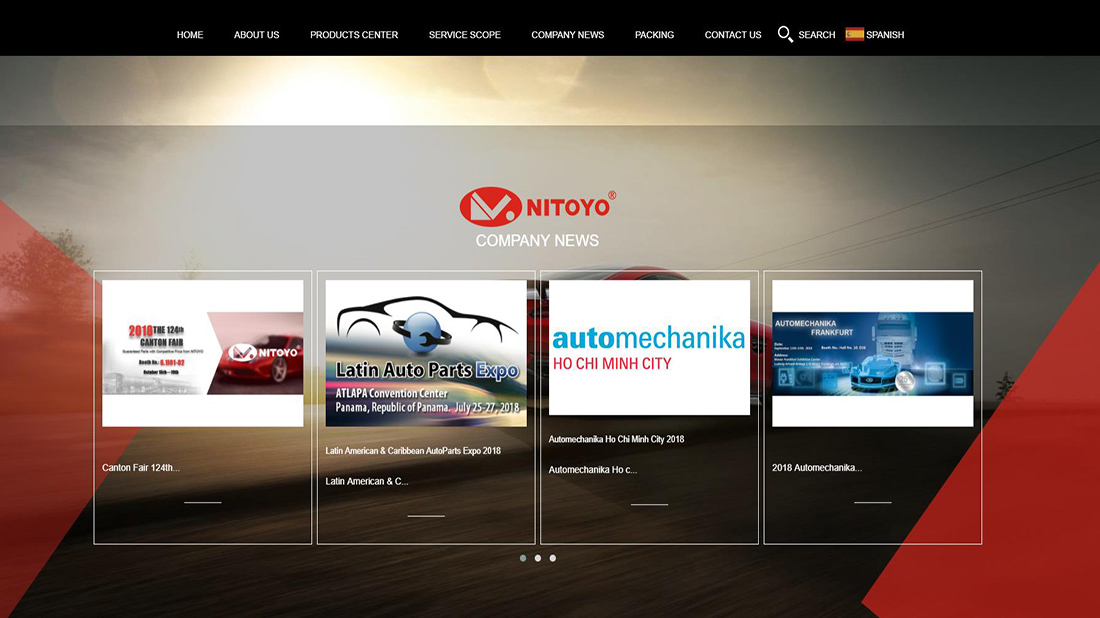Click 'Automechanika Ho Chi Minh City 2018' title
1100x618 pixels.
(616, 439)
